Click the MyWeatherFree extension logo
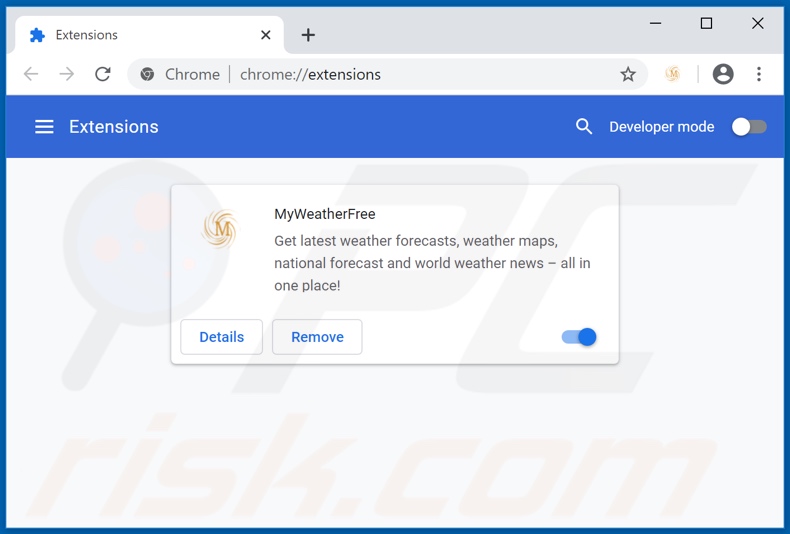This screenshot has height=534, width=790. (220, 229)
